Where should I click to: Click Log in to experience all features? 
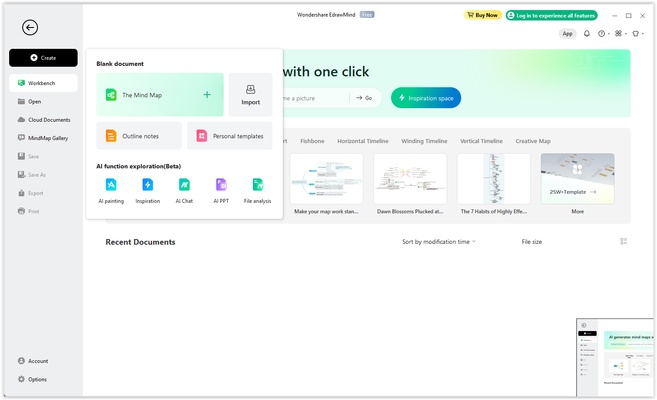pyautogui.click(x=551, y=15)
